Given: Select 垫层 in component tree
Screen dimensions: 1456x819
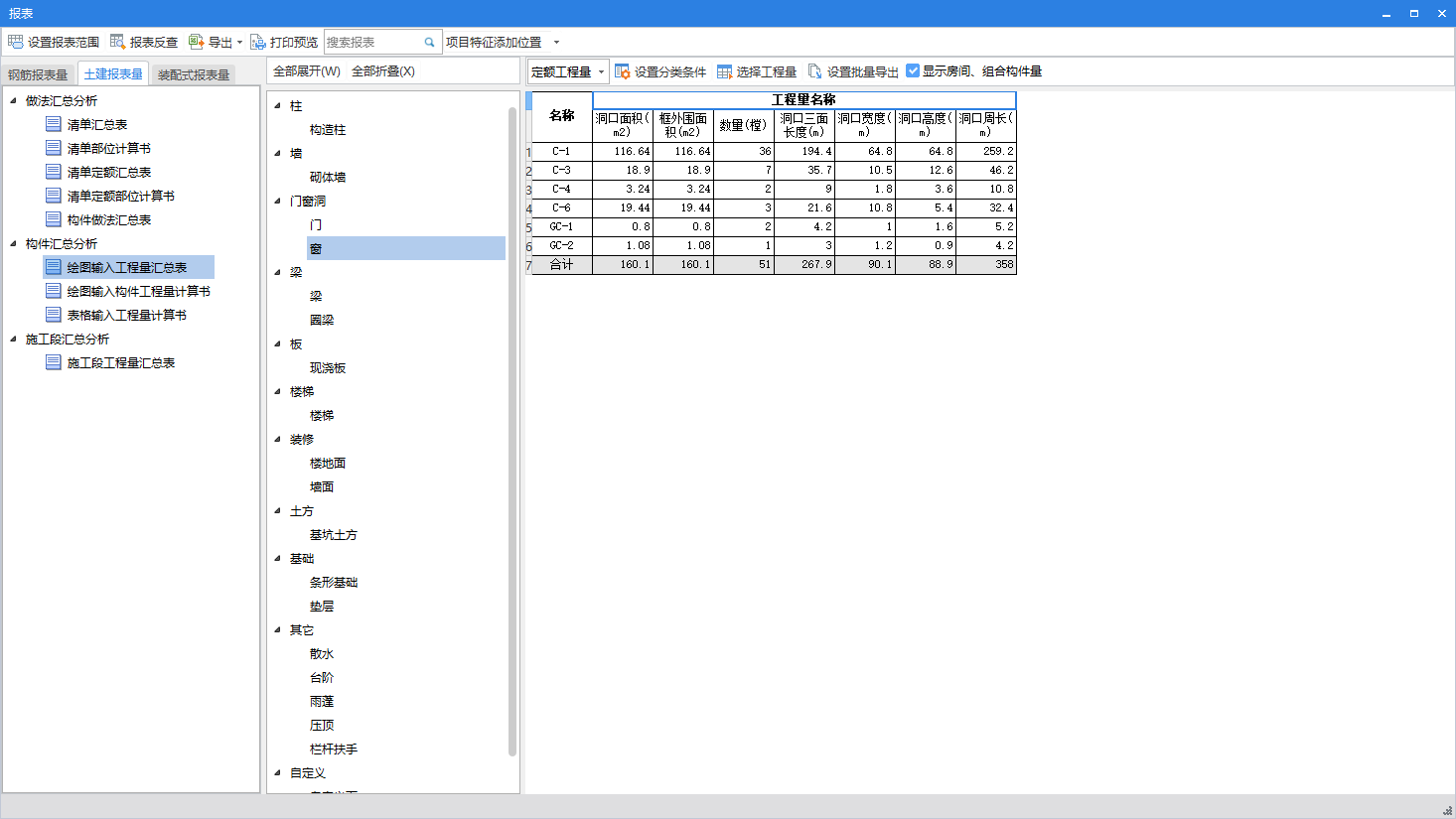Looking at the screenshot, I should (x=322, y=606).
